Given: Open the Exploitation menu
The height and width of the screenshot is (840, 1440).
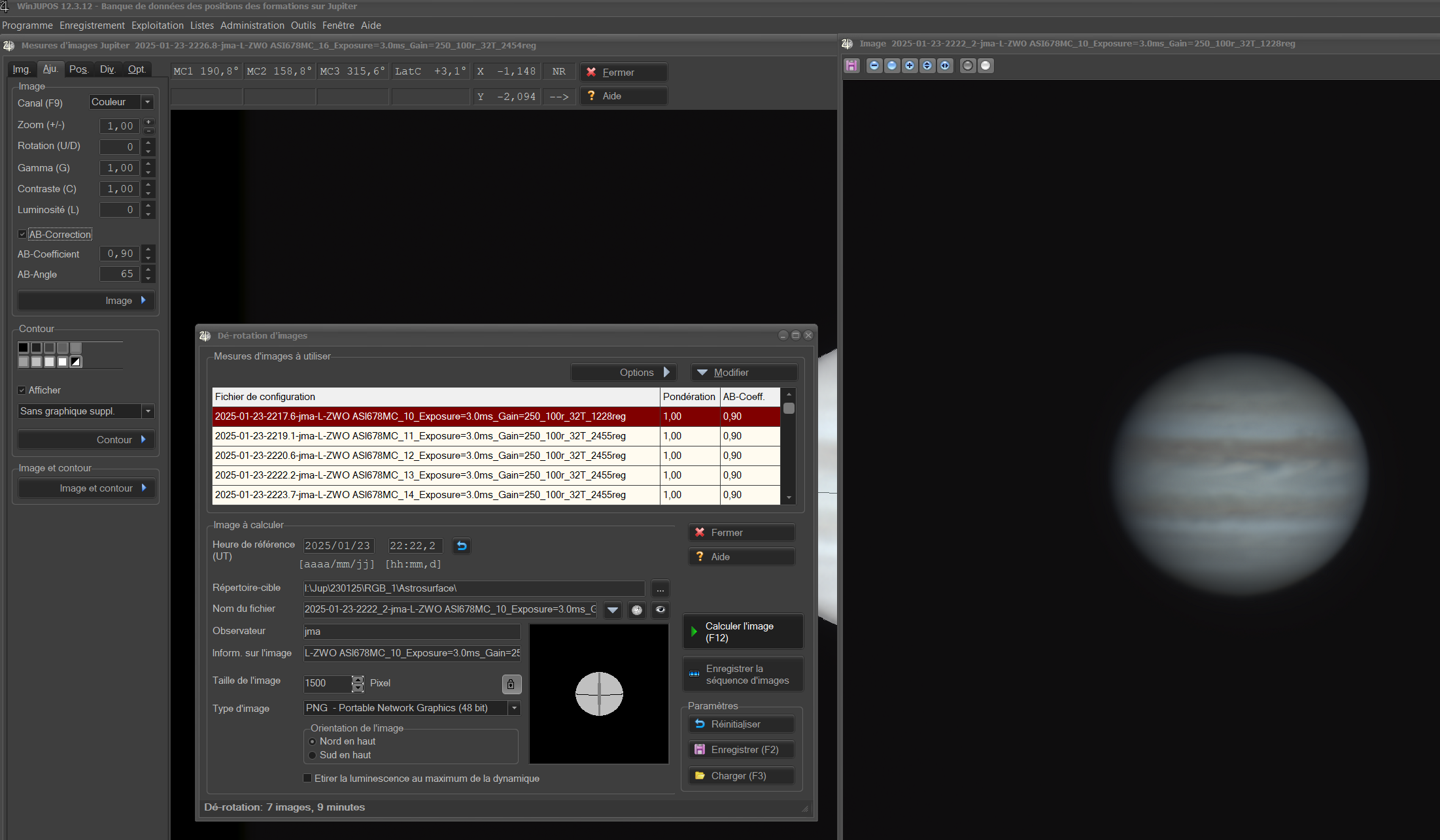Looking at the screenshot, I should click(157, 25).
